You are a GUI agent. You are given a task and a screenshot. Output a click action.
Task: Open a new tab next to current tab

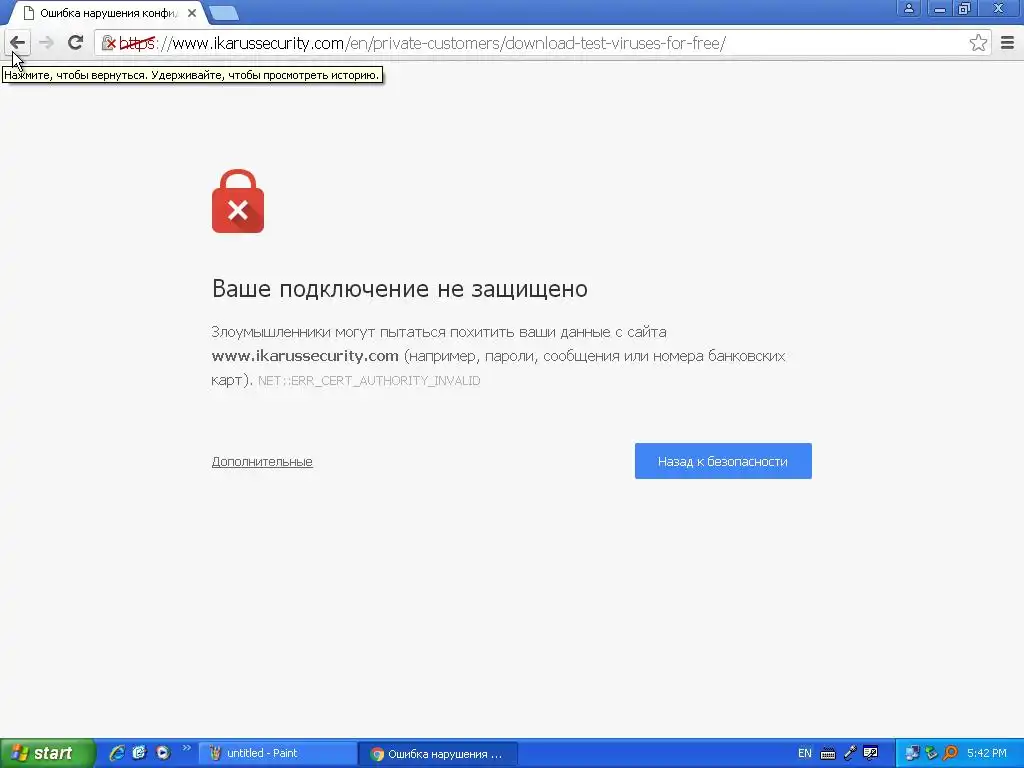pos(224,13)
